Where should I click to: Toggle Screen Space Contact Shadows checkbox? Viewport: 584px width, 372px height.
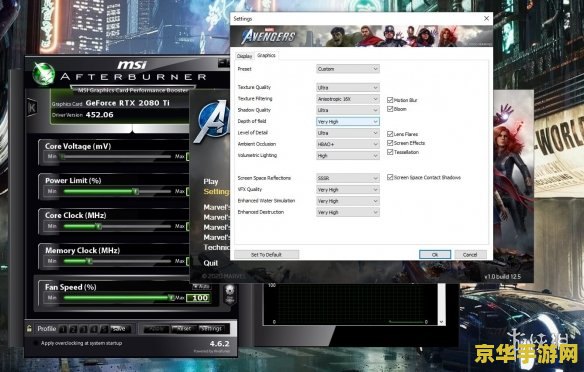click(390, 177)
